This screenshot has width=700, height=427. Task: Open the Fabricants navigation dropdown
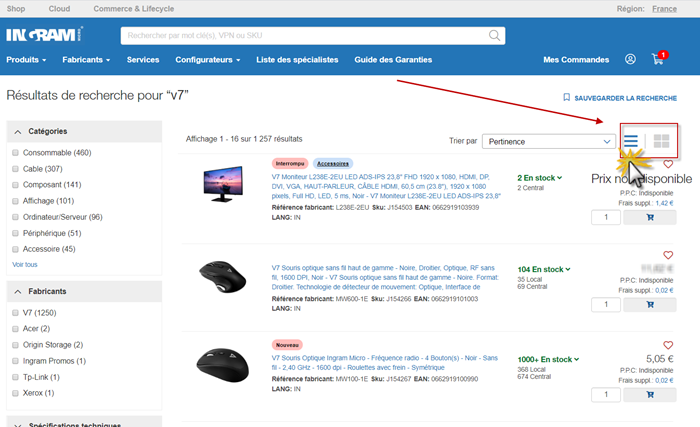coord(86,60)
